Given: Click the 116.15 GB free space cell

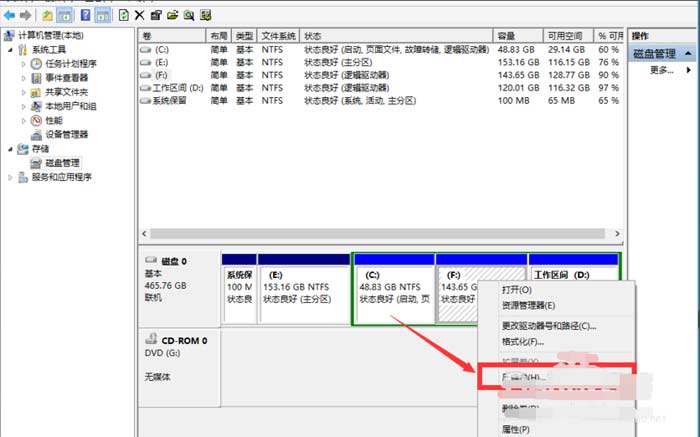Looking at the screenshot, I should [569, 62].
